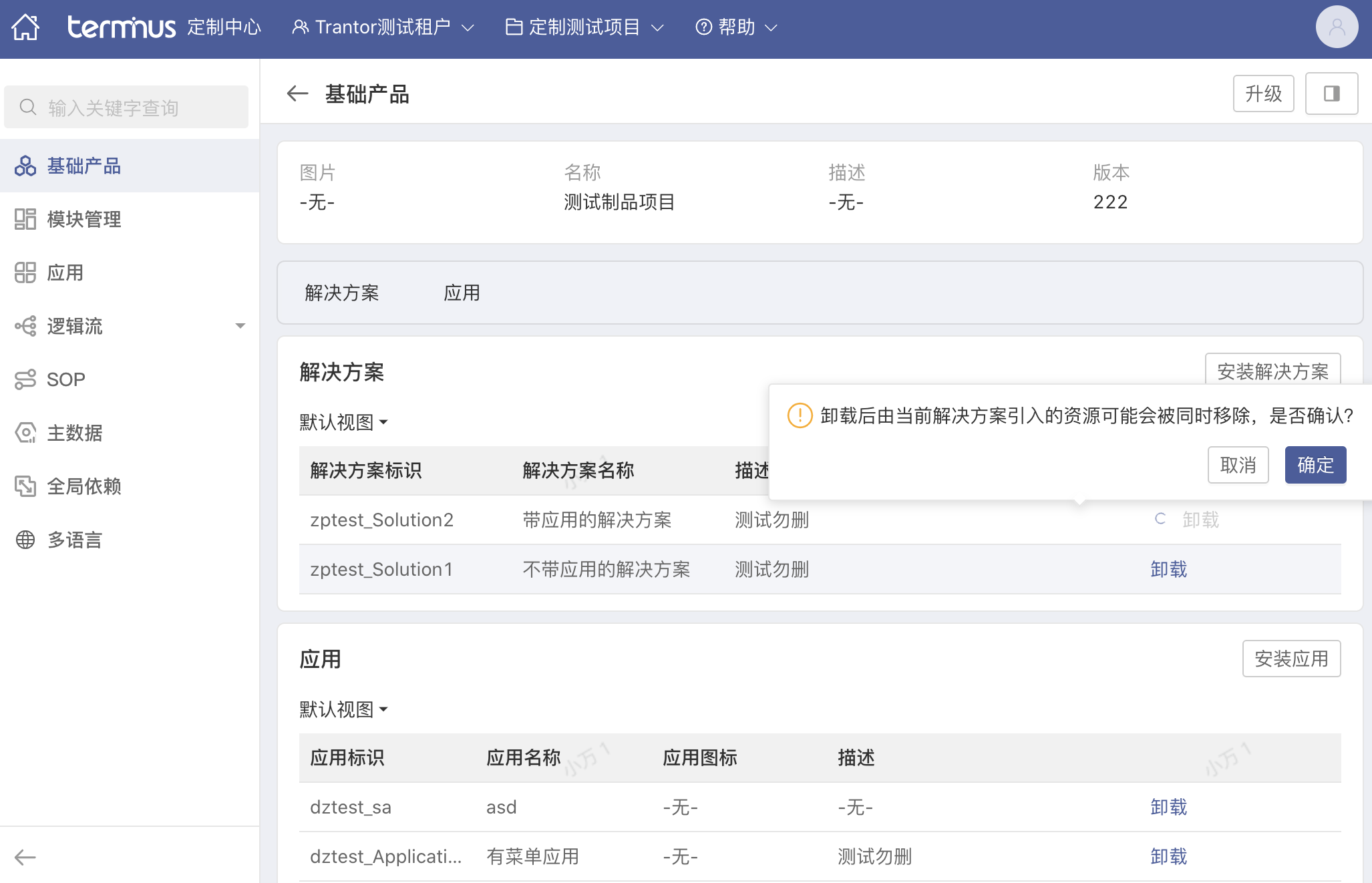Click the asd application name cell
This screenshot has width=1372, height=883.
[x=501, y=807]
